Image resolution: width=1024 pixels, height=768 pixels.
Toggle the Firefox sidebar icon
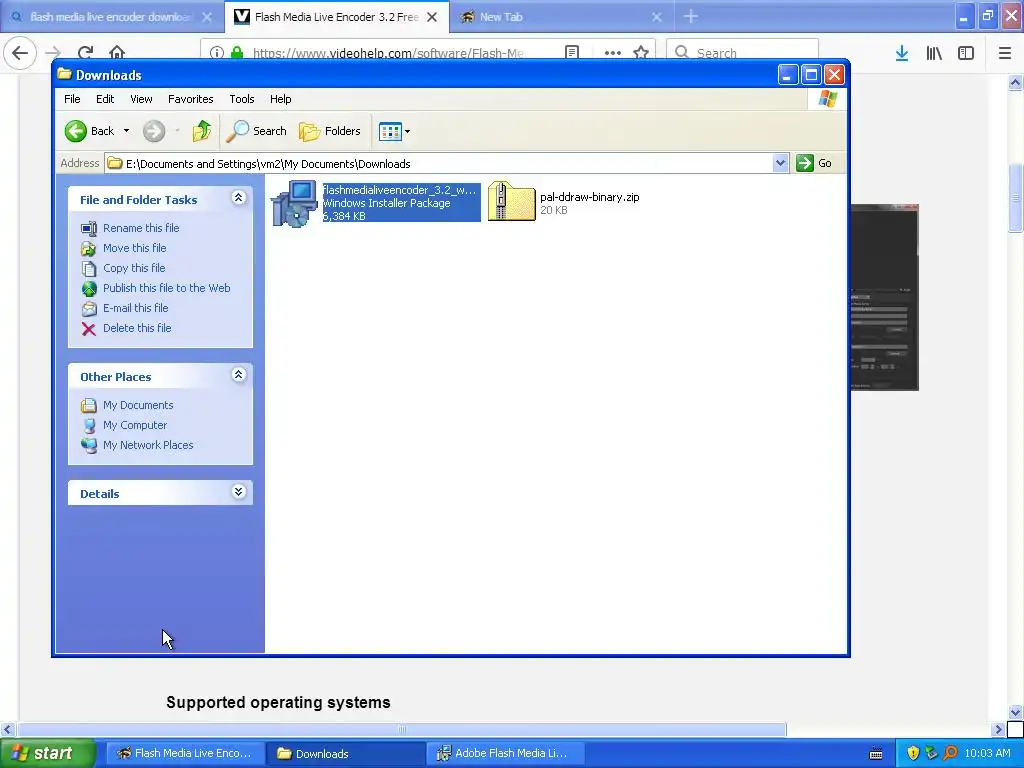[x=966, y=53]
